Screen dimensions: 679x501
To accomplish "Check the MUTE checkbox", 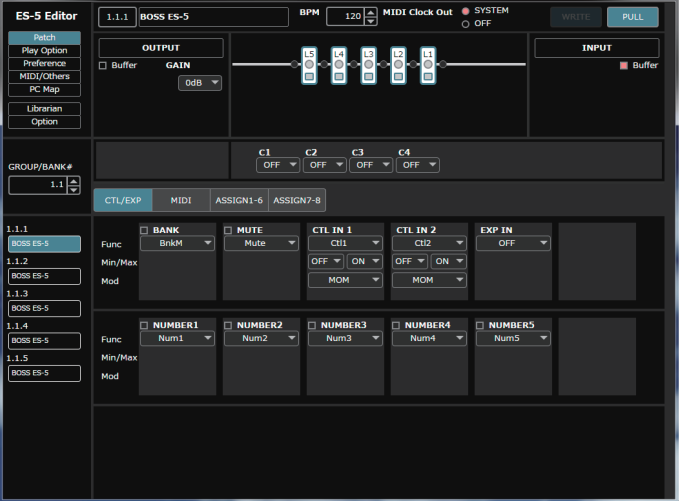I will pos(229,230).
